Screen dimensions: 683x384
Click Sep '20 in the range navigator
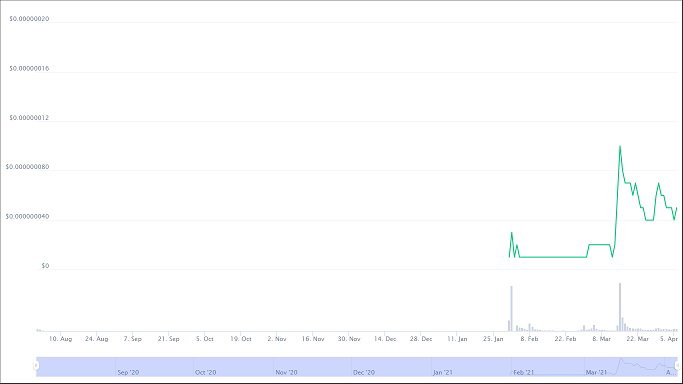(128, 373)
